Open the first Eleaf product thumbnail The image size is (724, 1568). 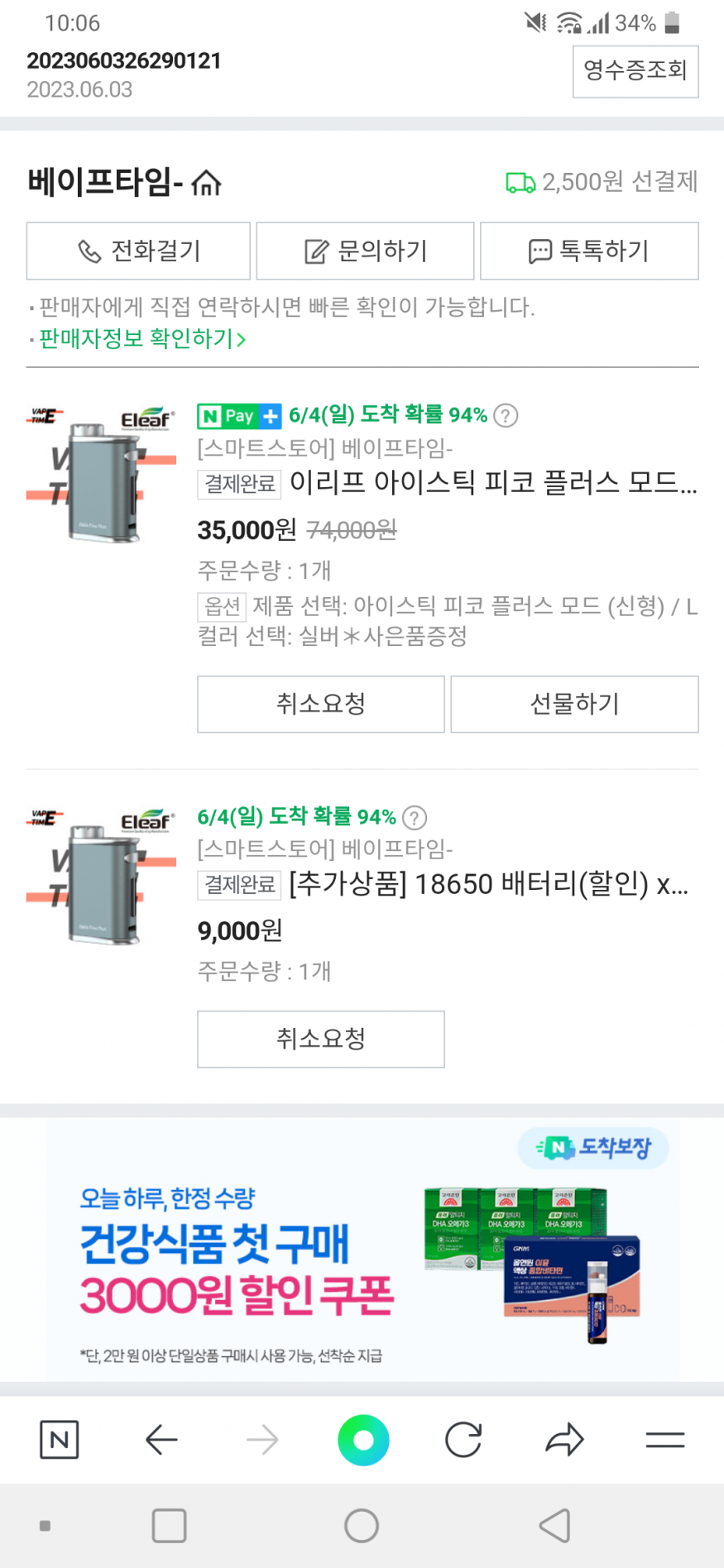point(102,473)
